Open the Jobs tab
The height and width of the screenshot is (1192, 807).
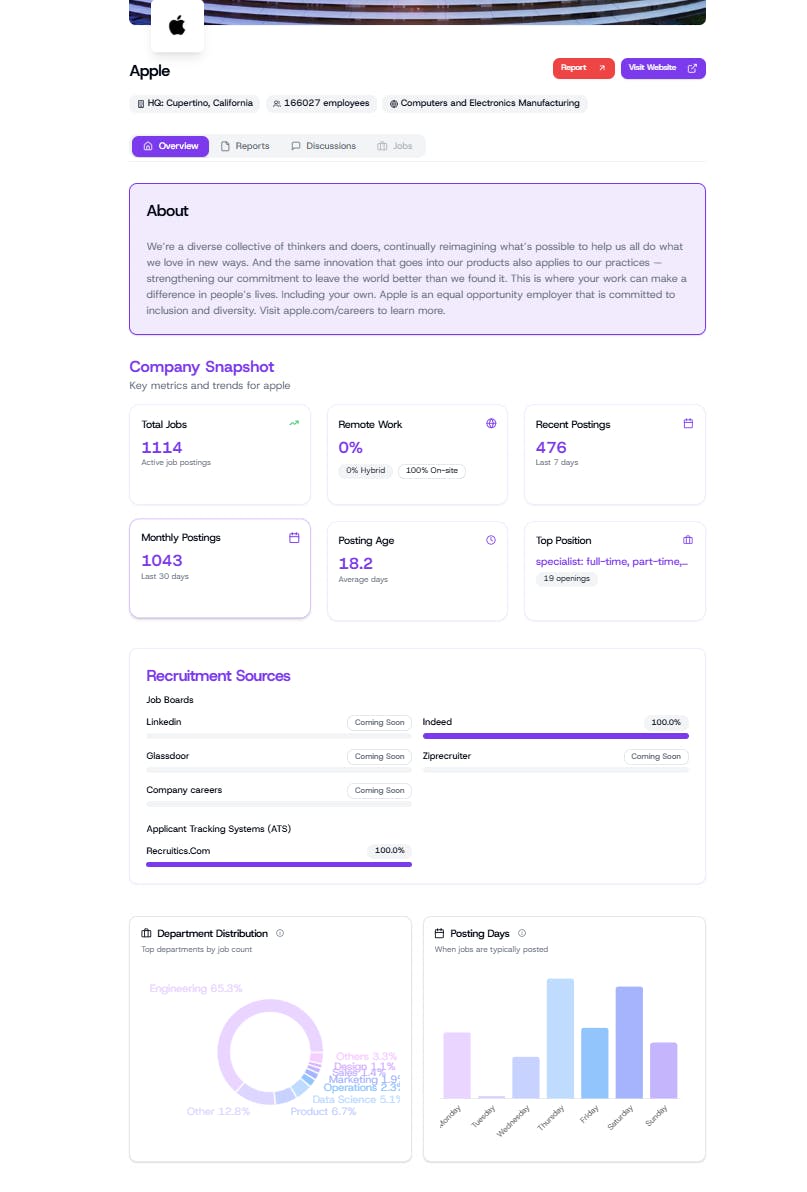point(395,146)
